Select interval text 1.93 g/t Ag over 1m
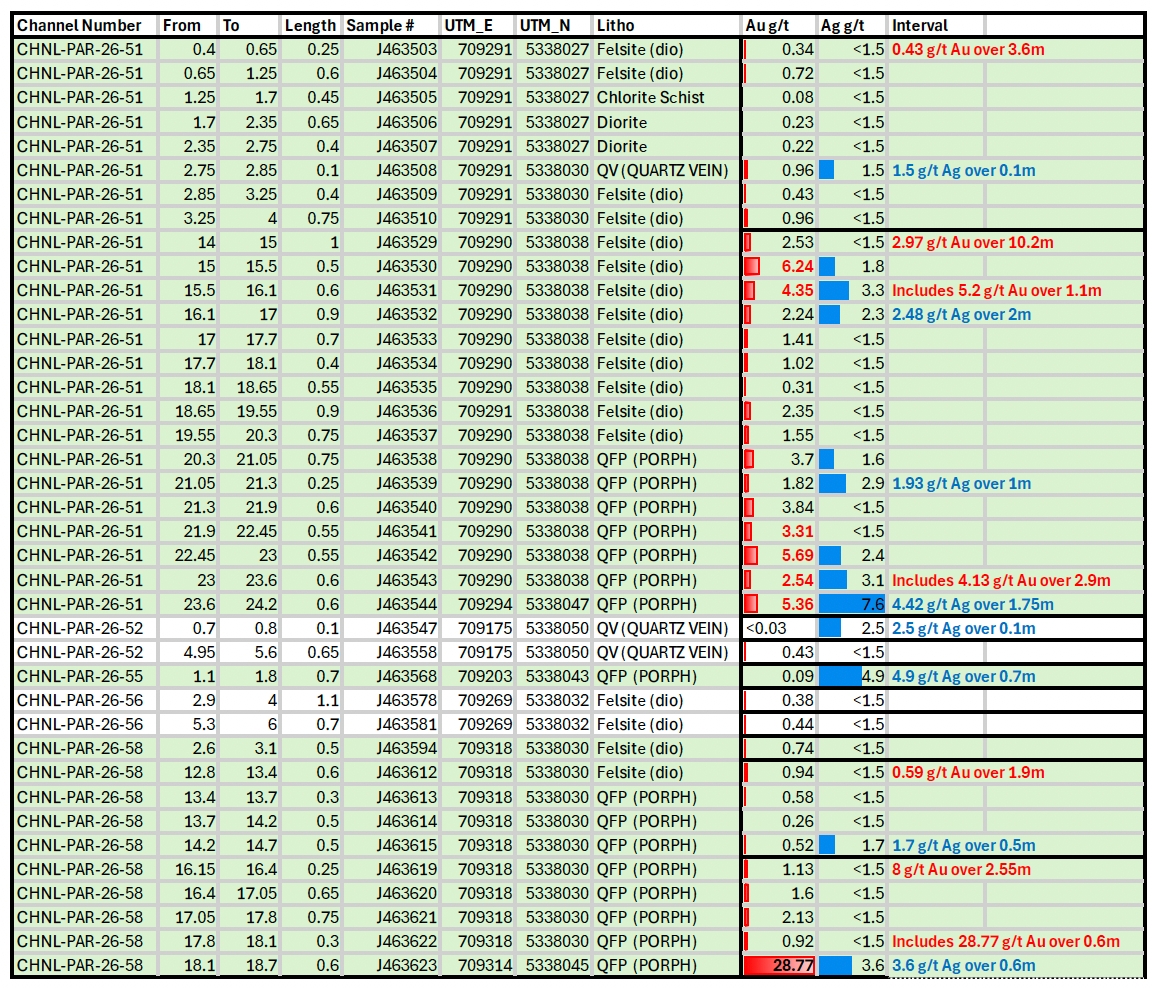Screen dimensions: 1152x988 tap(961, 484)
